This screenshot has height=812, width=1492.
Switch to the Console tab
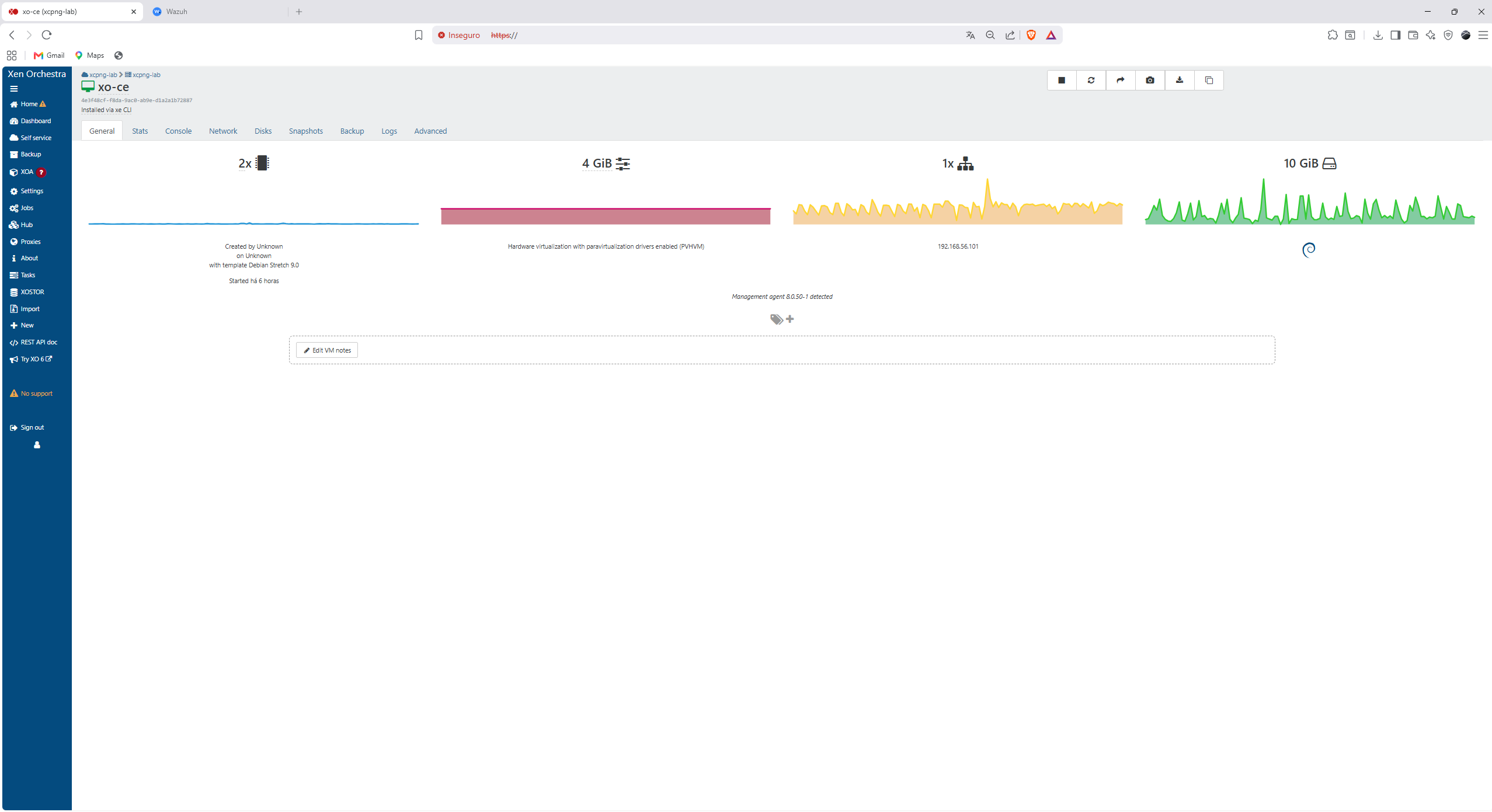tap(178, 131)
